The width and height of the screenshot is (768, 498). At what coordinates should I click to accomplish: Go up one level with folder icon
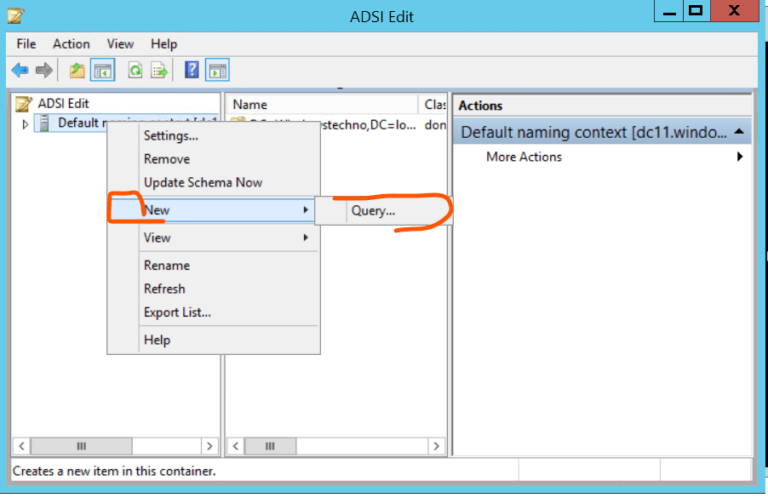point(77,71)
